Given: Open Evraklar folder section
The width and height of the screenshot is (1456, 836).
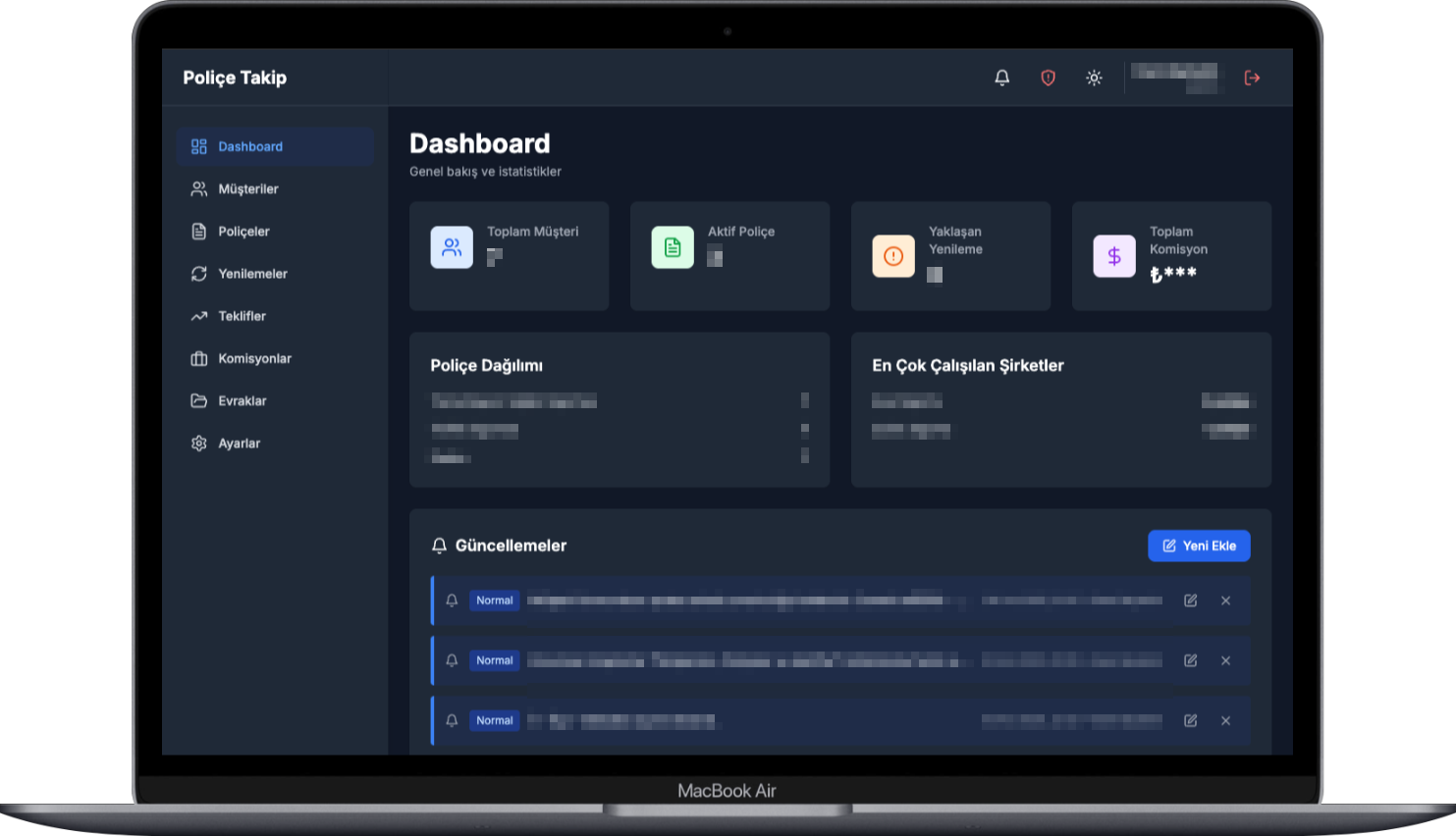Looking at the screenshot, I should pos(242,400).
